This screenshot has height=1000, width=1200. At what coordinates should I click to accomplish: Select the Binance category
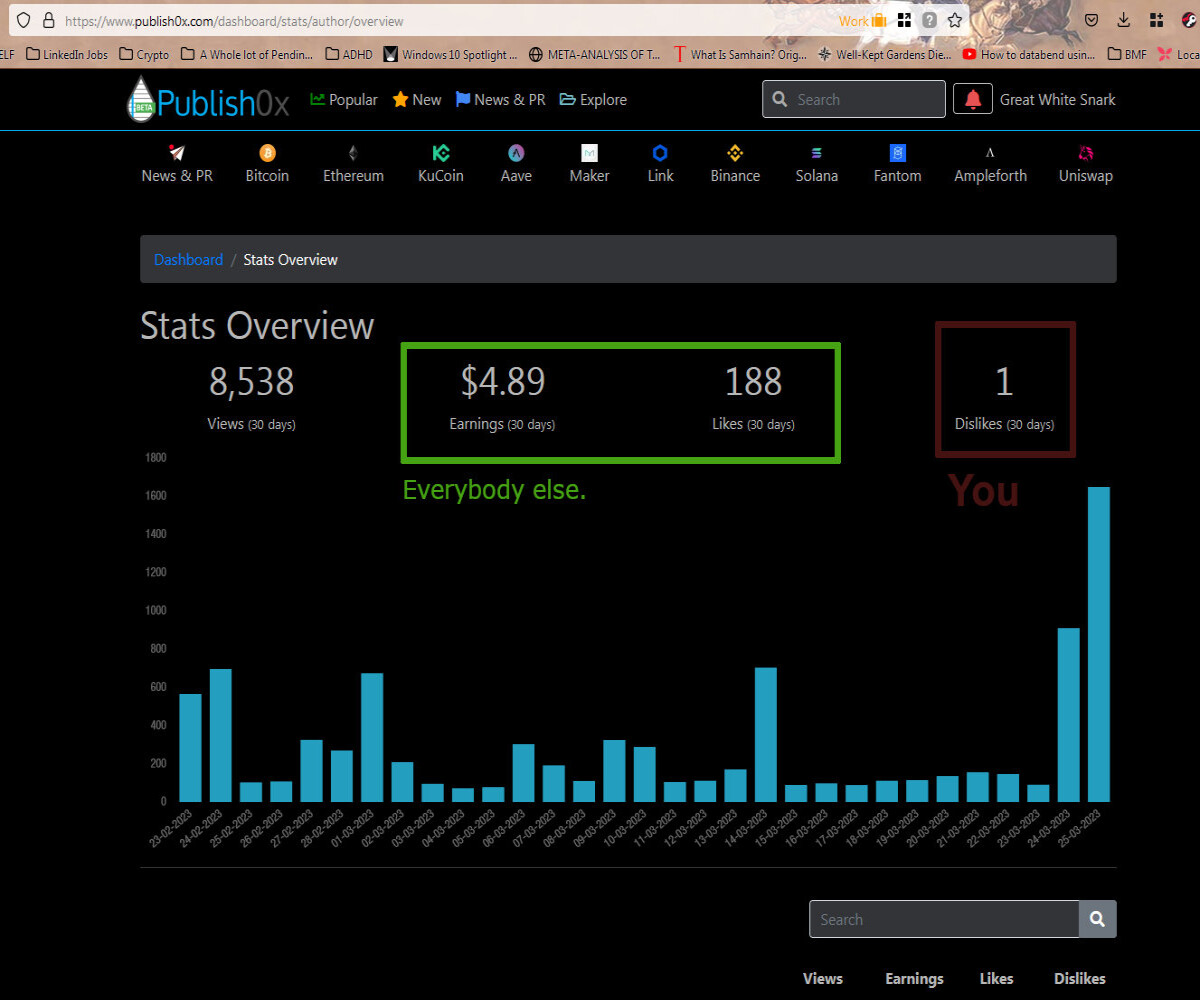(735, 164)
